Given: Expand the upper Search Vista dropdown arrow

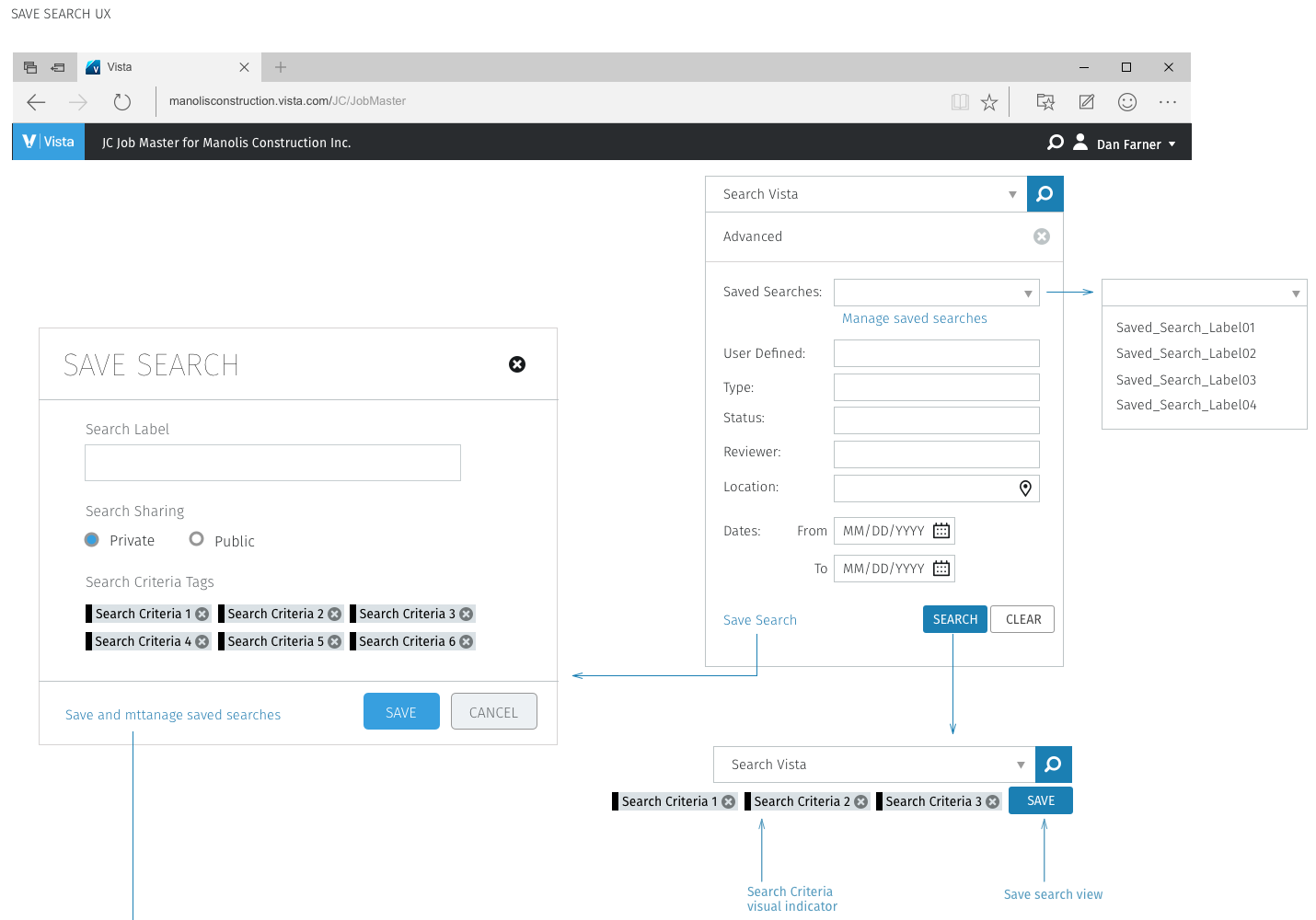Looking at the screenshot, I should [1012, 195].
